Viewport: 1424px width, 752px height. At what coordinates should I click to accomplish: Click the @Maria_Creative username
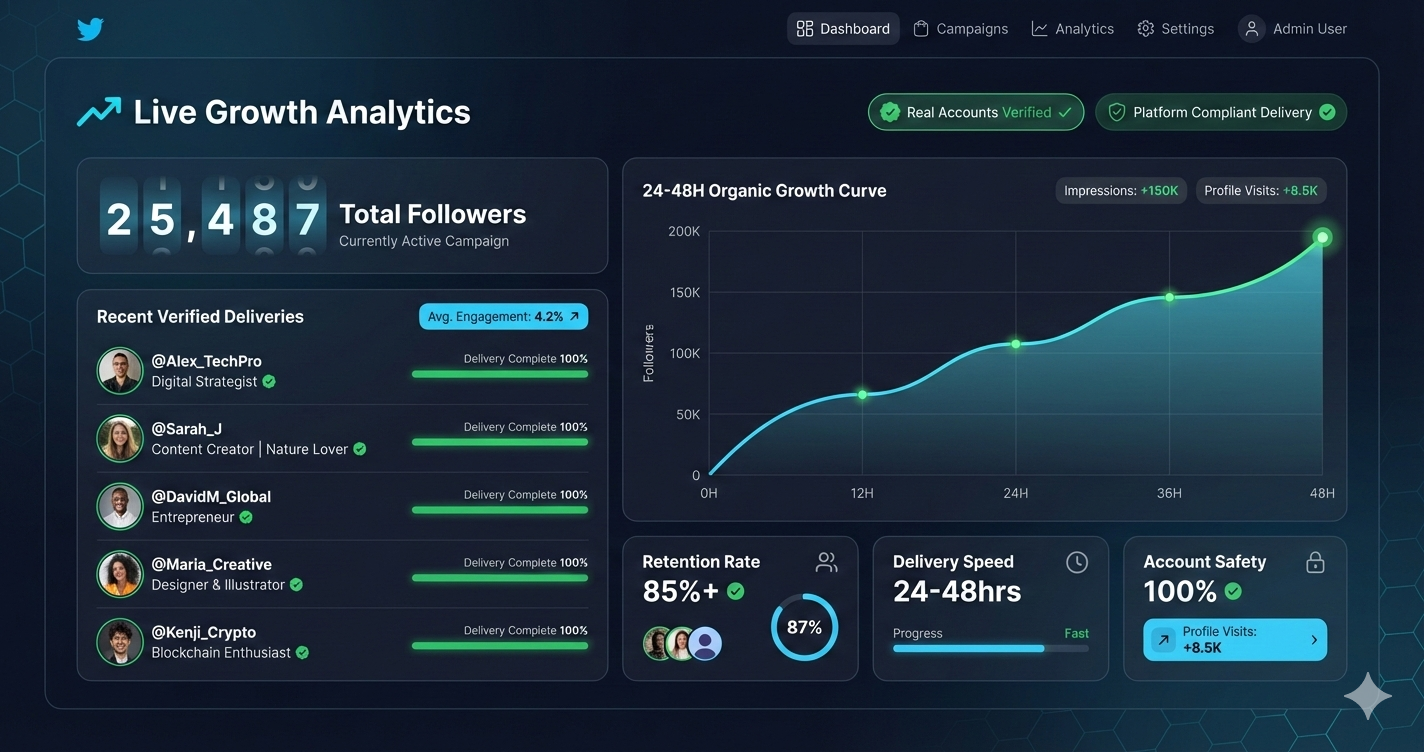pos(211,564)
